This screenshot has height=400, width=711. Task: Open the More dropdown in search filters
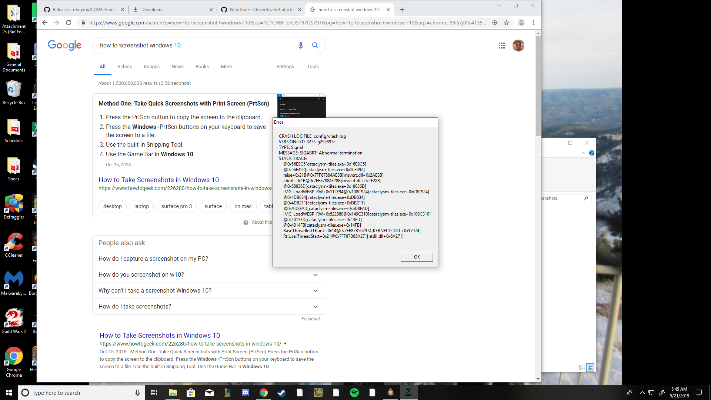click(226, 67)
